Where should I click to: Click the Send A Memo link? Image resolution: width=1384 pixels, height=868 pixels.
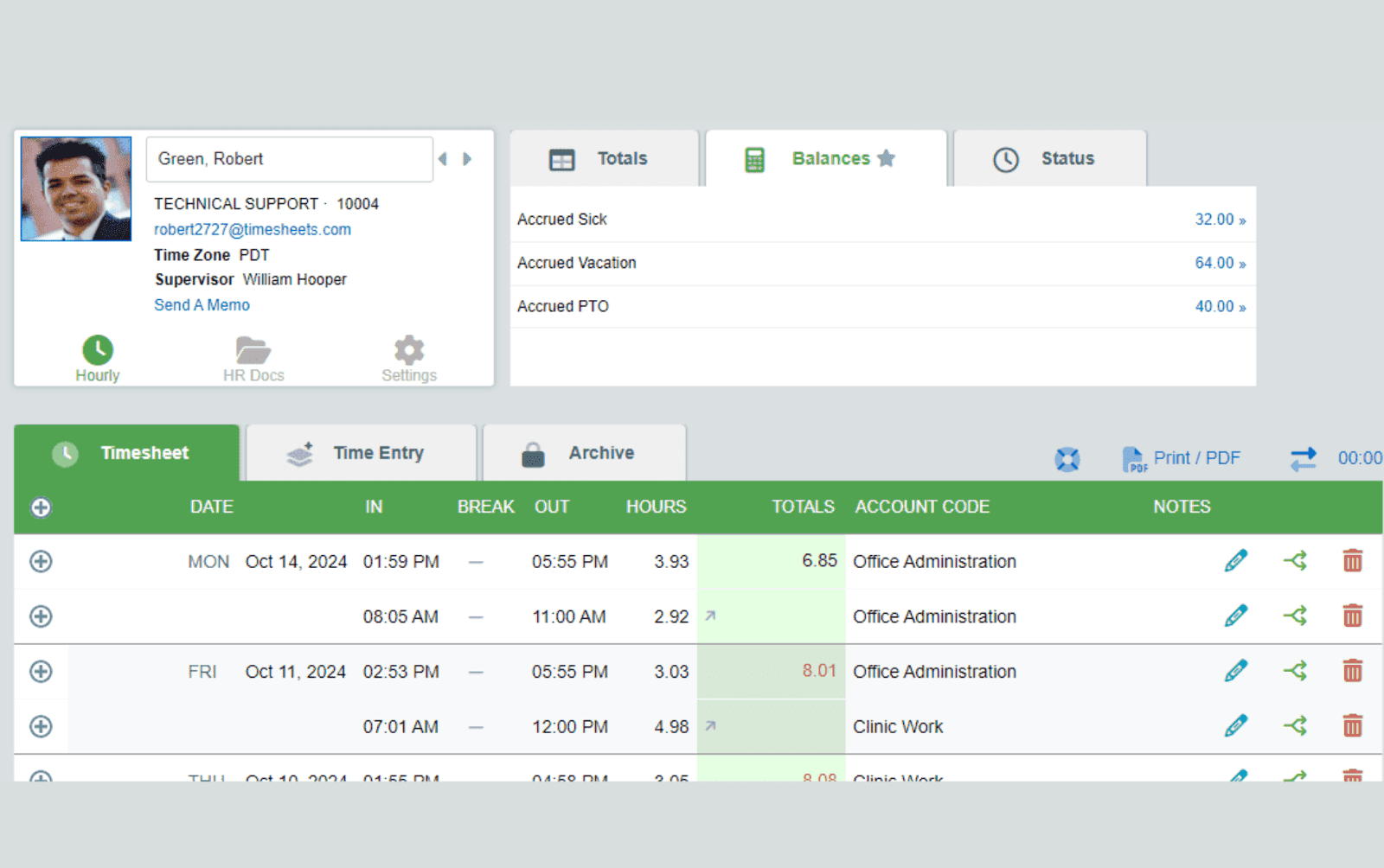tap(202, 304)
